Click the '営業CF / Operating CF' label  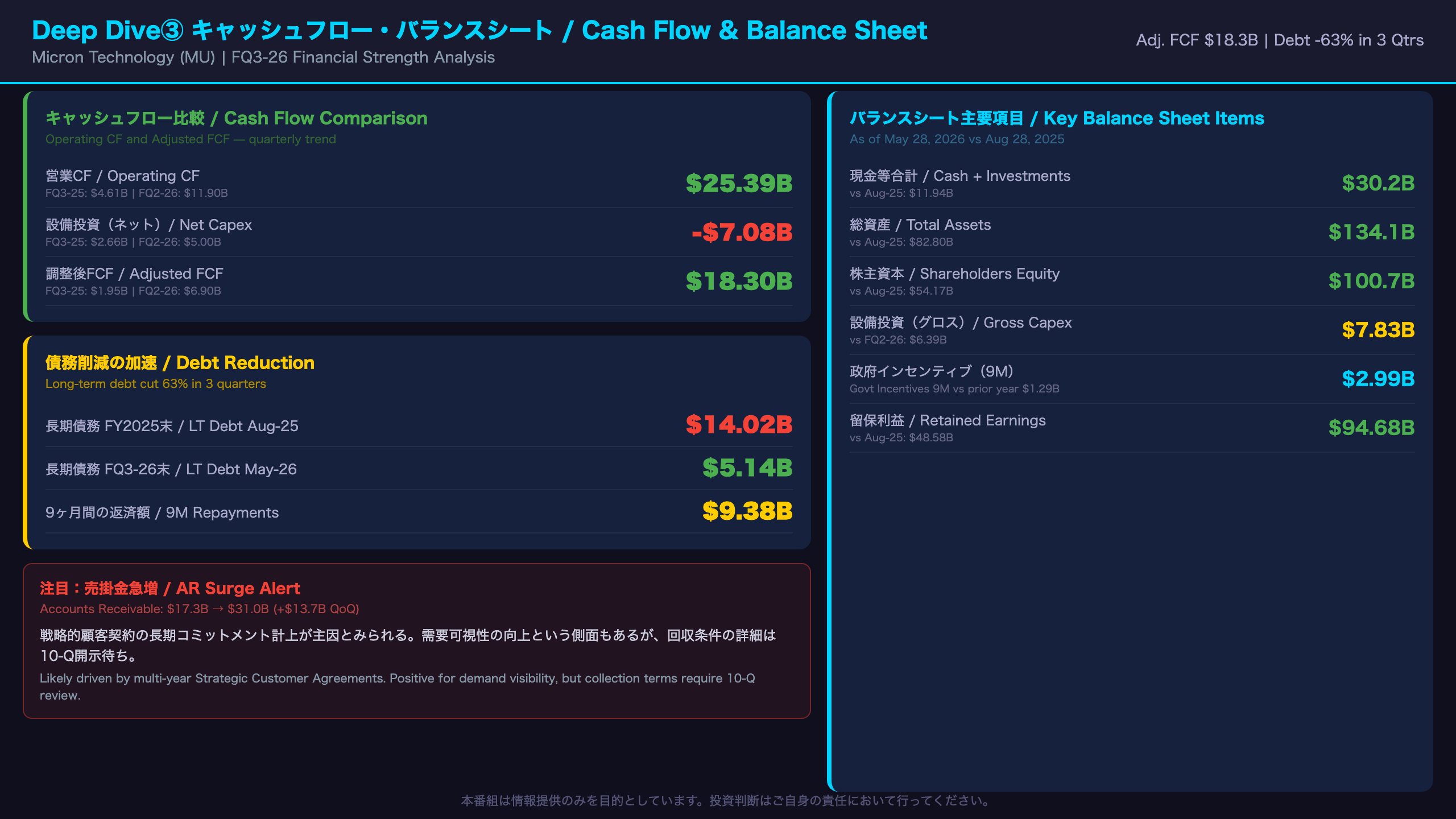click(x=122, y=176)
